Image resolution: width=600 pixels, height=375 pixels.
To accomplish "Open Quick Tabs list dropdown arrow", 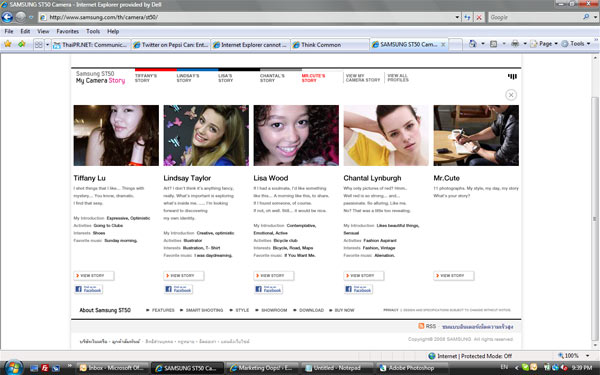I will [47, 45].
